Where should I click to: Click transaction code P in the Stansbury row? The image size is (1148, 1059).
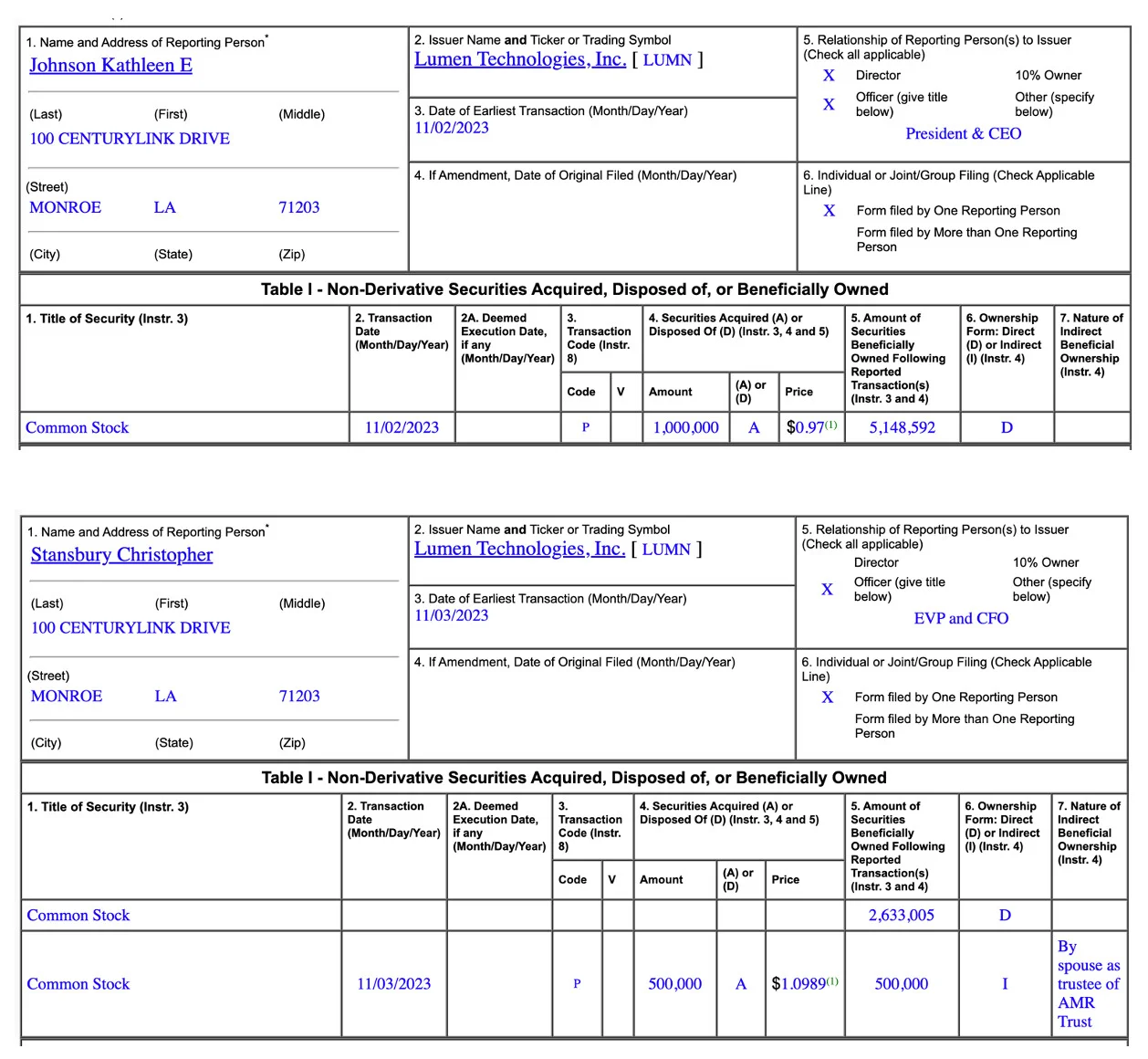click(x=577, y=984)
